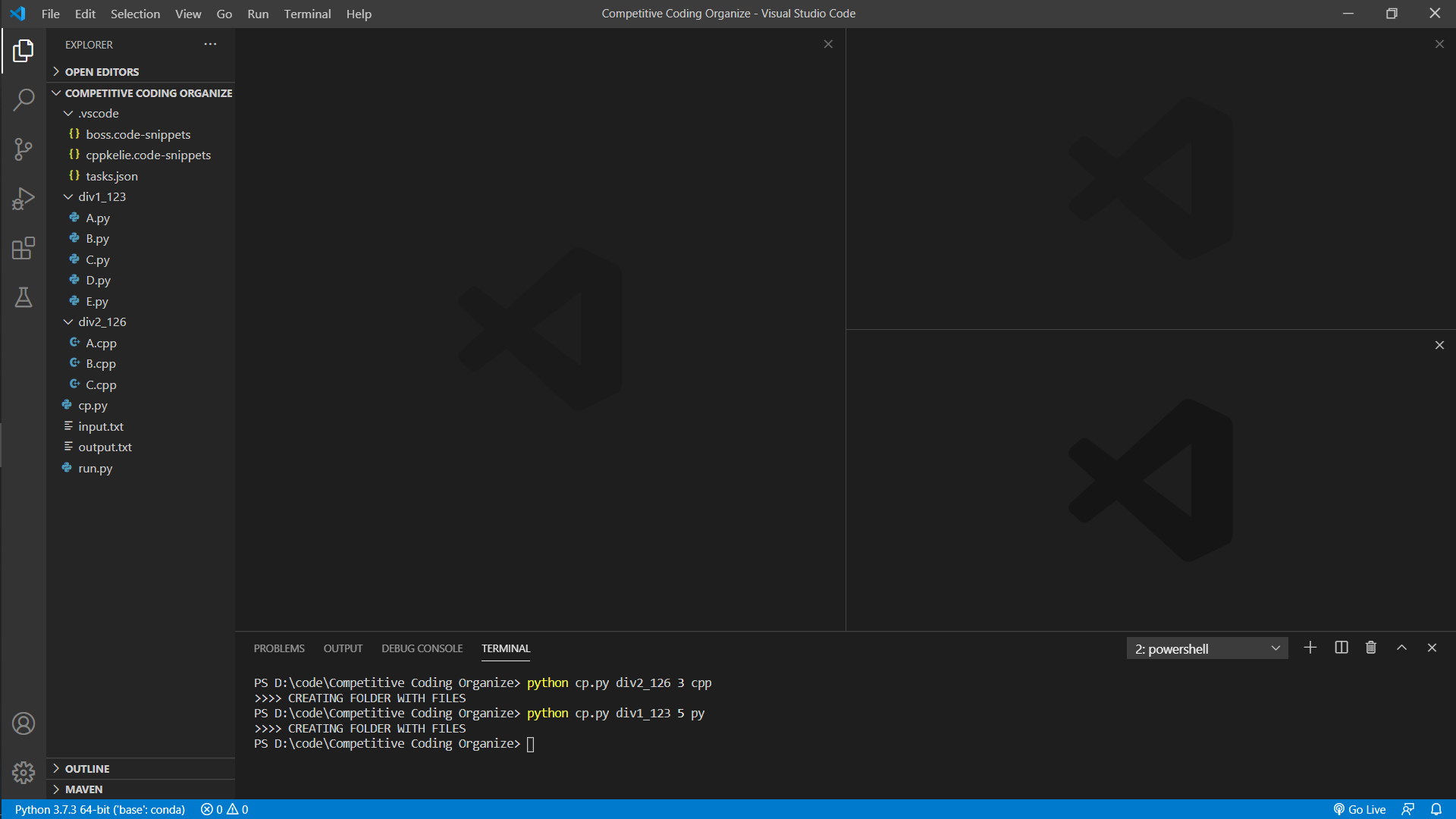Click the feedback icon in status bar
This screenshot has width=1456, height=819.
click(1408, 809)
